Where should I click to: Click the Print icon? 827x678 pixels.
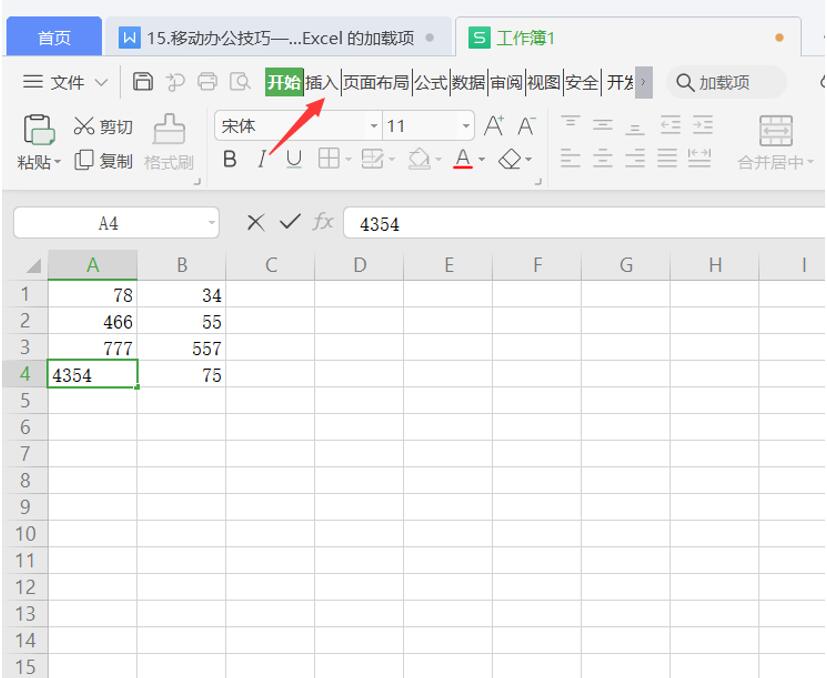[x=207, y=82]
